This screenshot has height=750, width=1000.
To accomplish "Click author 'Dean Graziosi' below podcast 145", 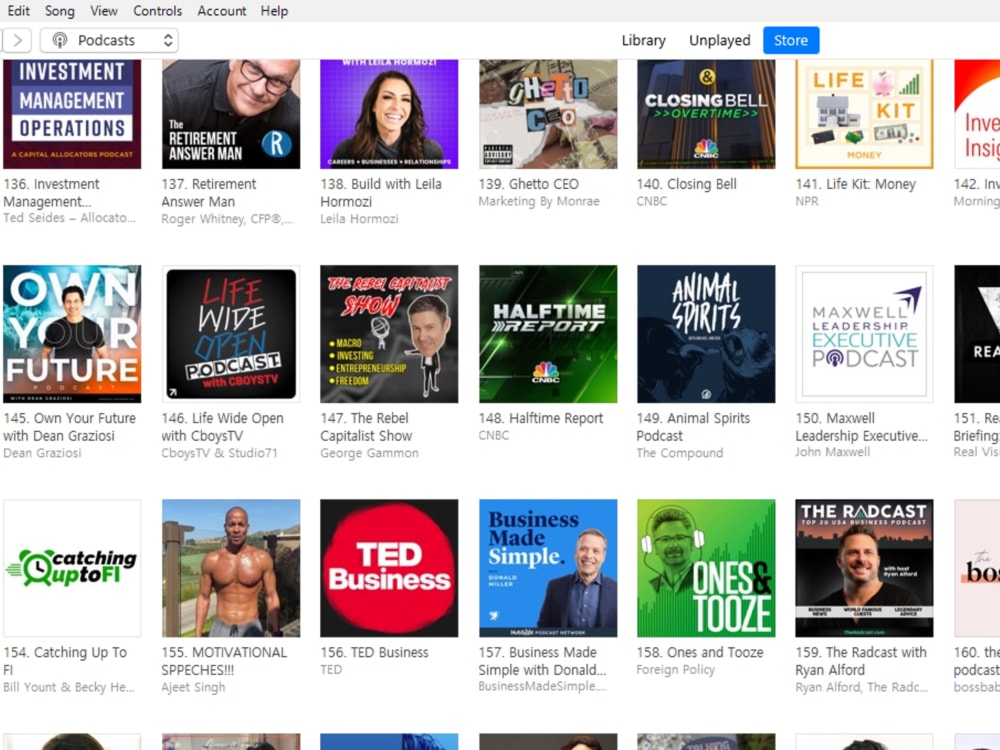I will pos(42,453).
